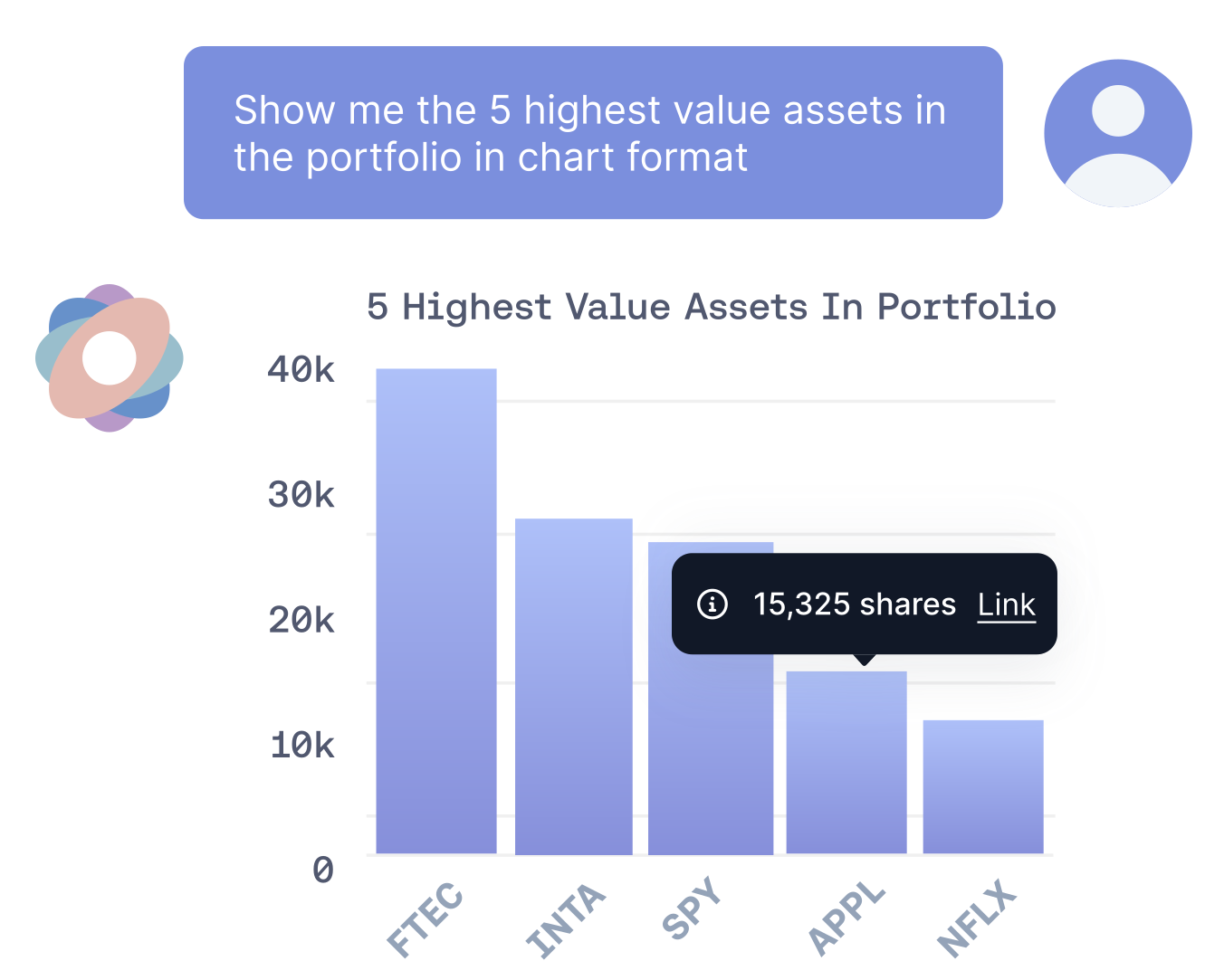The image size is (1205, 980).
Task: Click the INTA x-axis label
Action: 566,920
